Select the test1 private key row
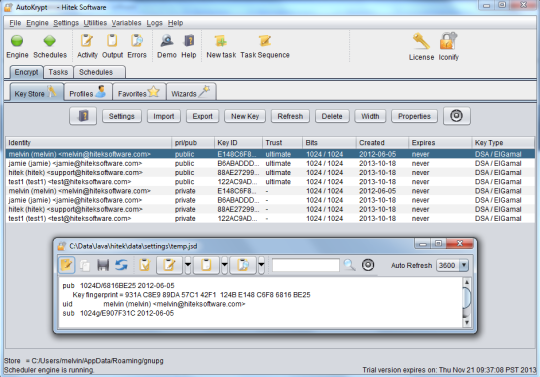This screenshot has width=540, height=377. point(270,219)
